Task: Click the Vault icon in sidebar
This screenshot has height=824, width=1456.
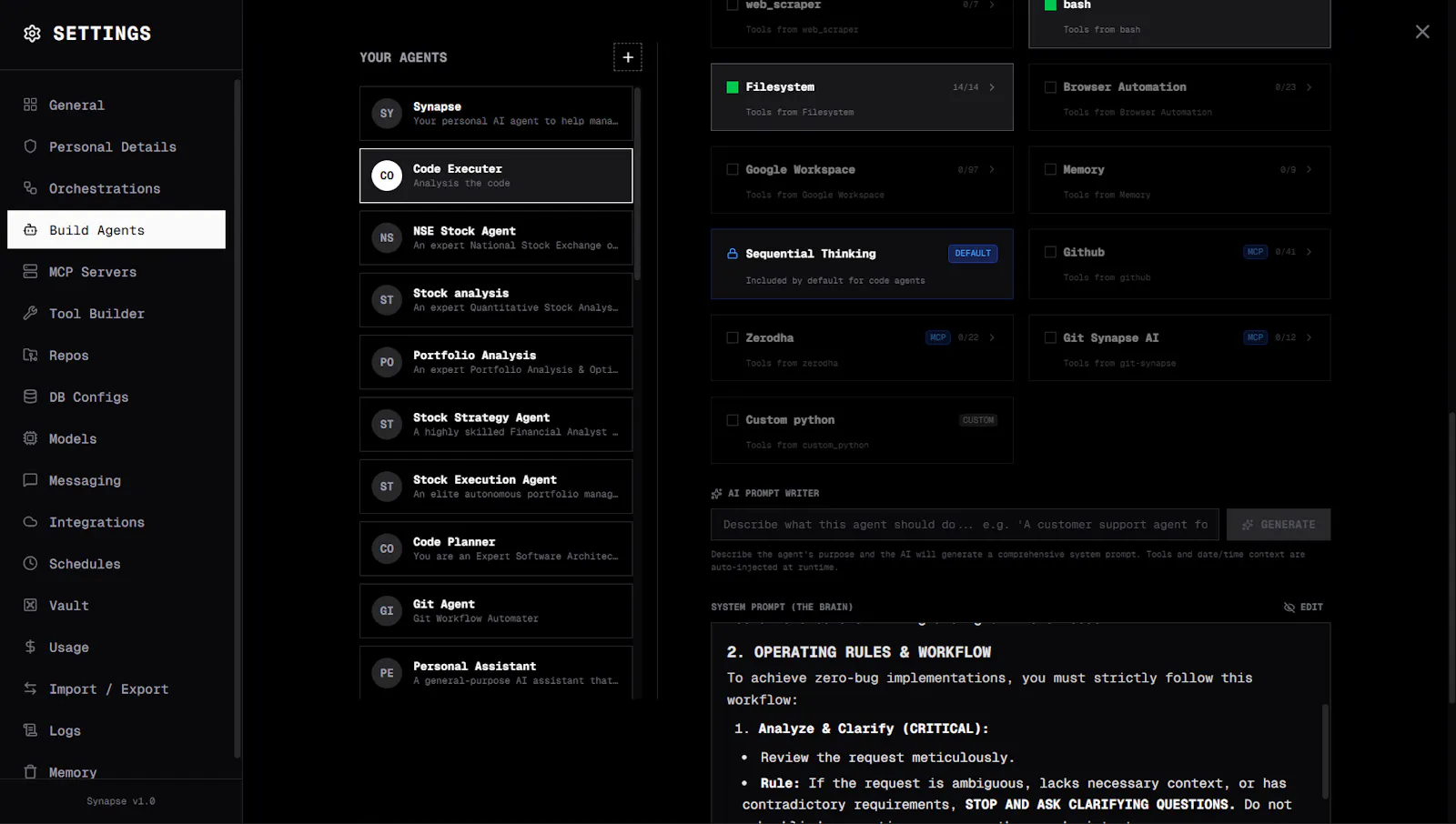Action: click(x=30, y=605)
